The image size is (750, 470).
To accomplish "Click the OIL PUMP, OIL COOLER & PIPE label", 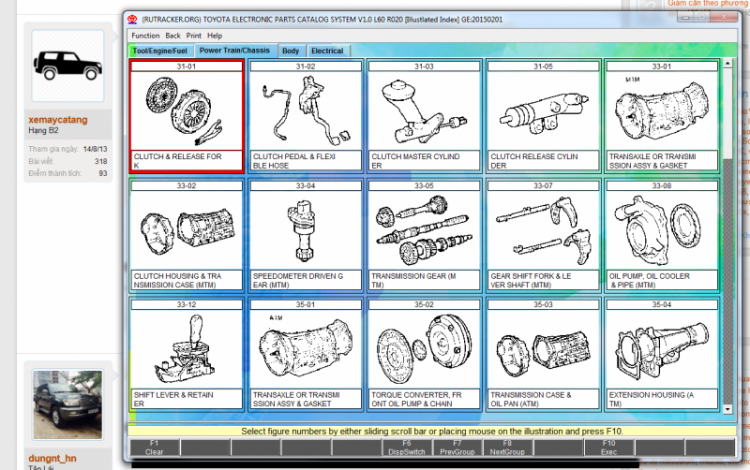I will [x=662, y=280].
